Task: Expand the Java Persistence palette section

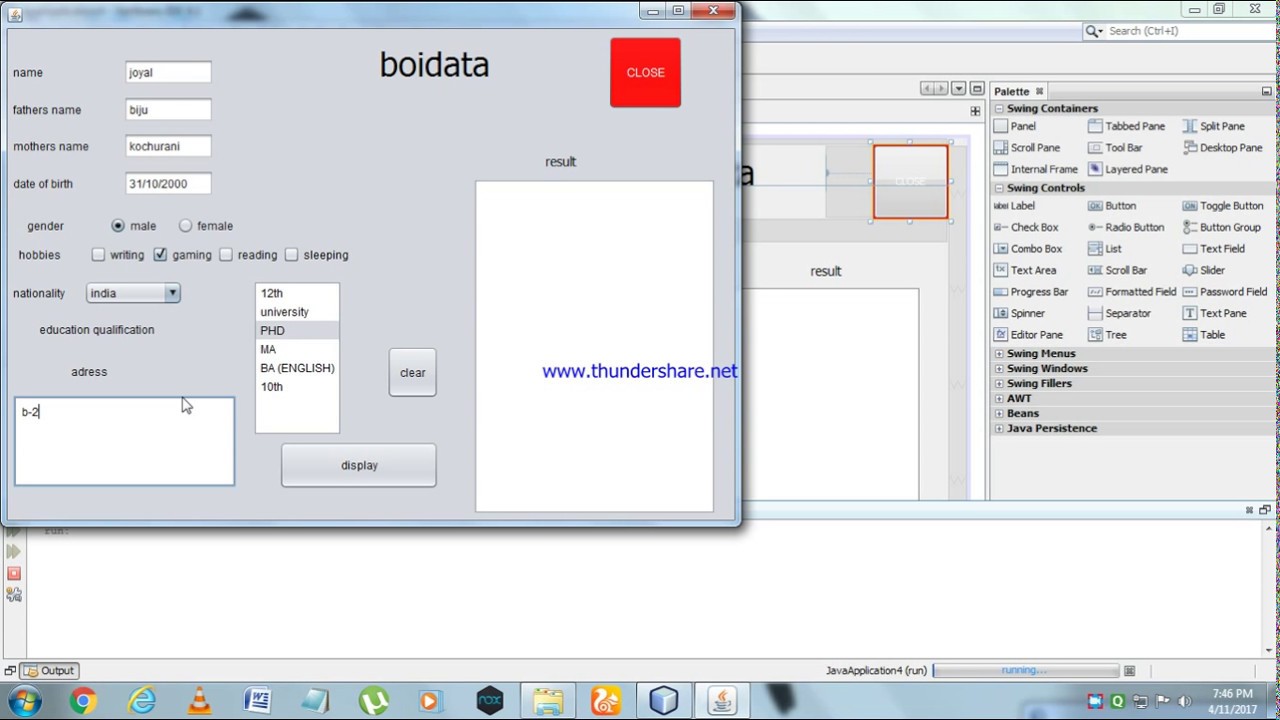Action: point(999,429)
